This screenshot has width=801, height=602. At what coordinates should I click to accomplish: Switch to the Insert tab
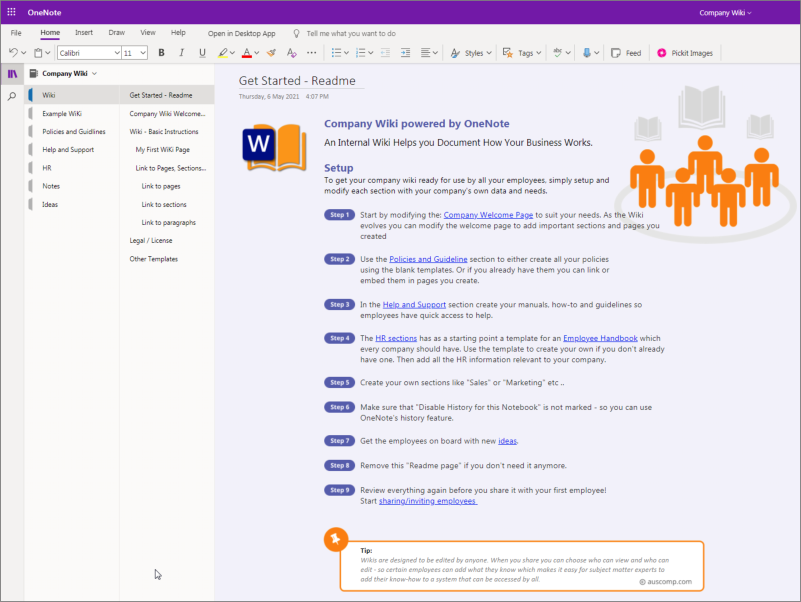84,32
